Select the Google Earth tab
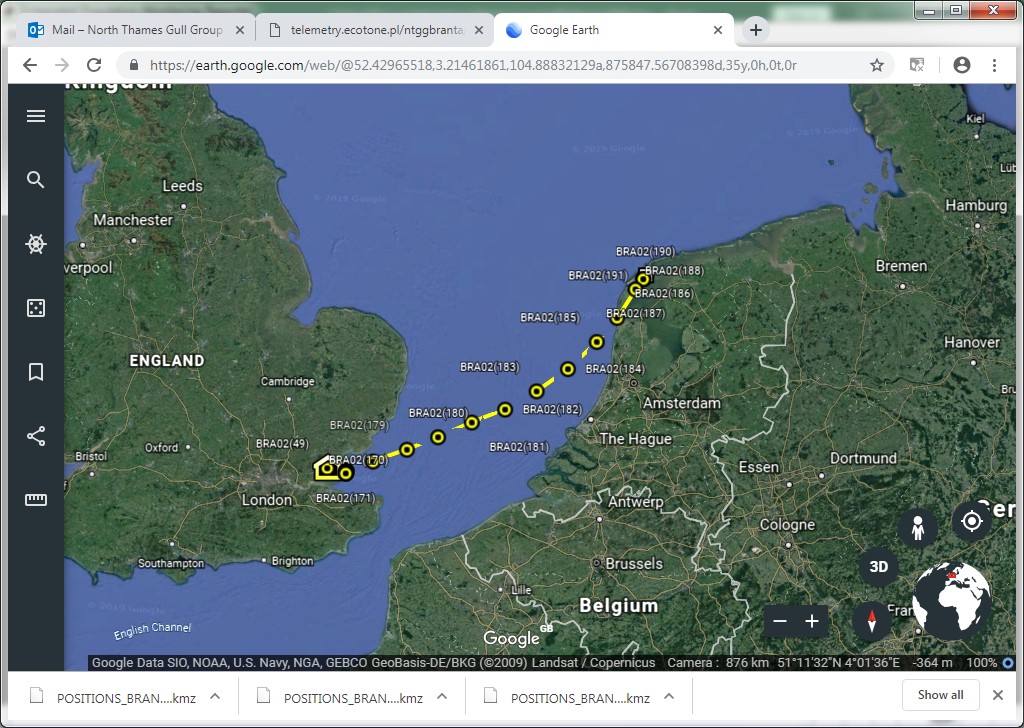This screenshot has width=1024, height=728. (x=614, y=30)
